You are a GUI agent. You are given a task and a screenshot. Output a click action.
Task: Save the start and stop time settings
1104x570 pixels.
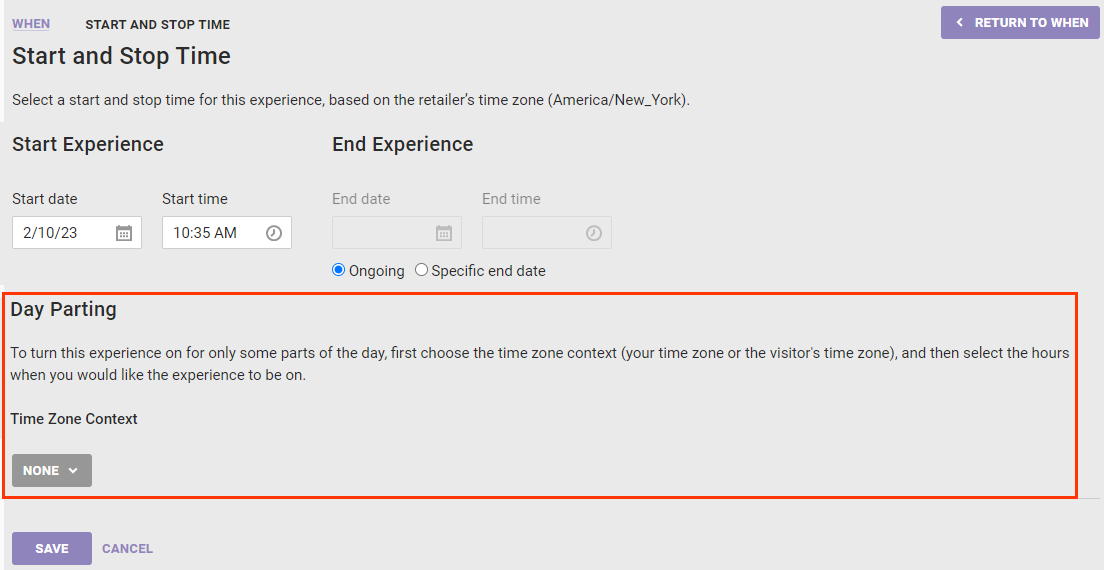click(x=52, y=548)
